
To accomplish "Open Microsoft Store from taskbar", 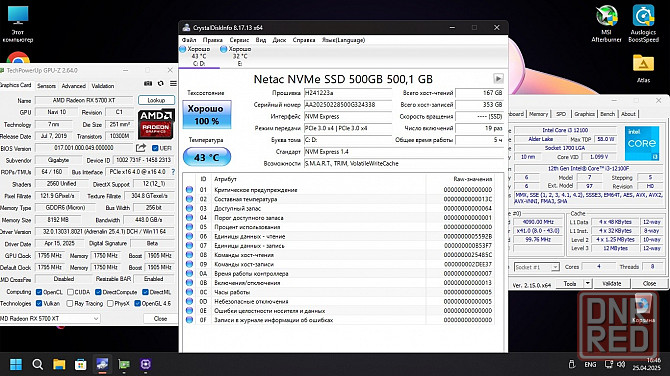I will [80, 364].
